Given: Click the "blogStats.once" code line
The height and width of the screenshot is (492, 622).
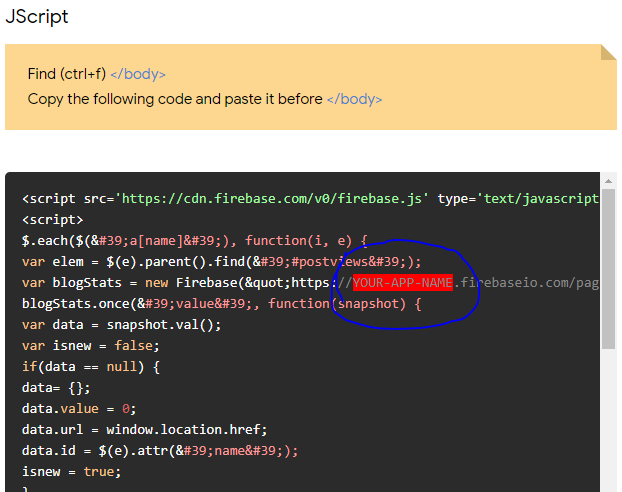Looking at the screenshot, I should pyautogui.click(x=221, y=304).
